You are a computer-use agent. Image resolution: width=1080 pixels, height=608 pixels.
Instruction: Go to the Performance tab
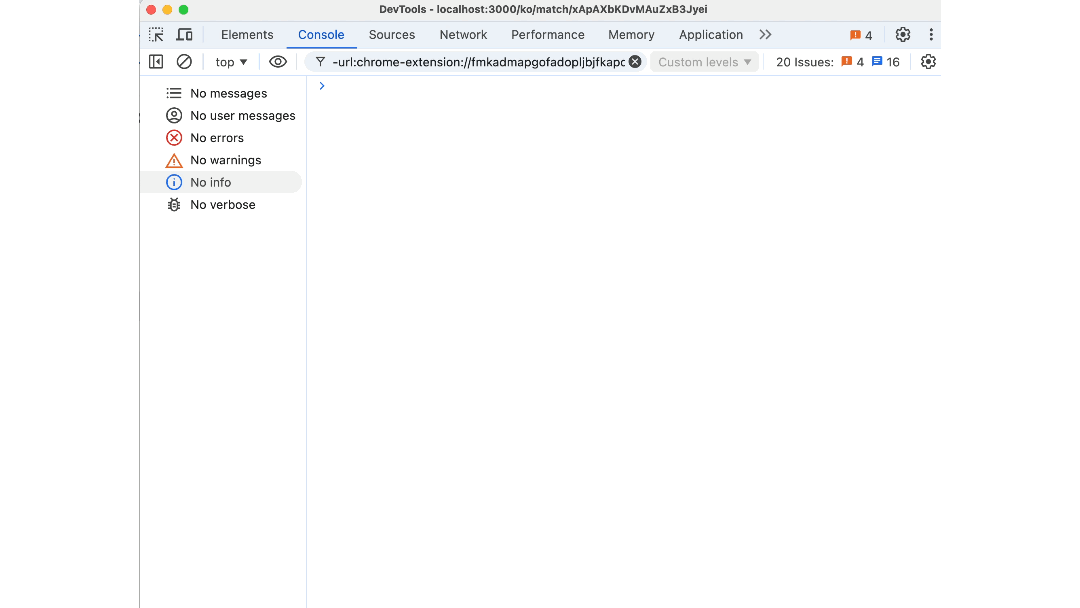coord(548,34)
